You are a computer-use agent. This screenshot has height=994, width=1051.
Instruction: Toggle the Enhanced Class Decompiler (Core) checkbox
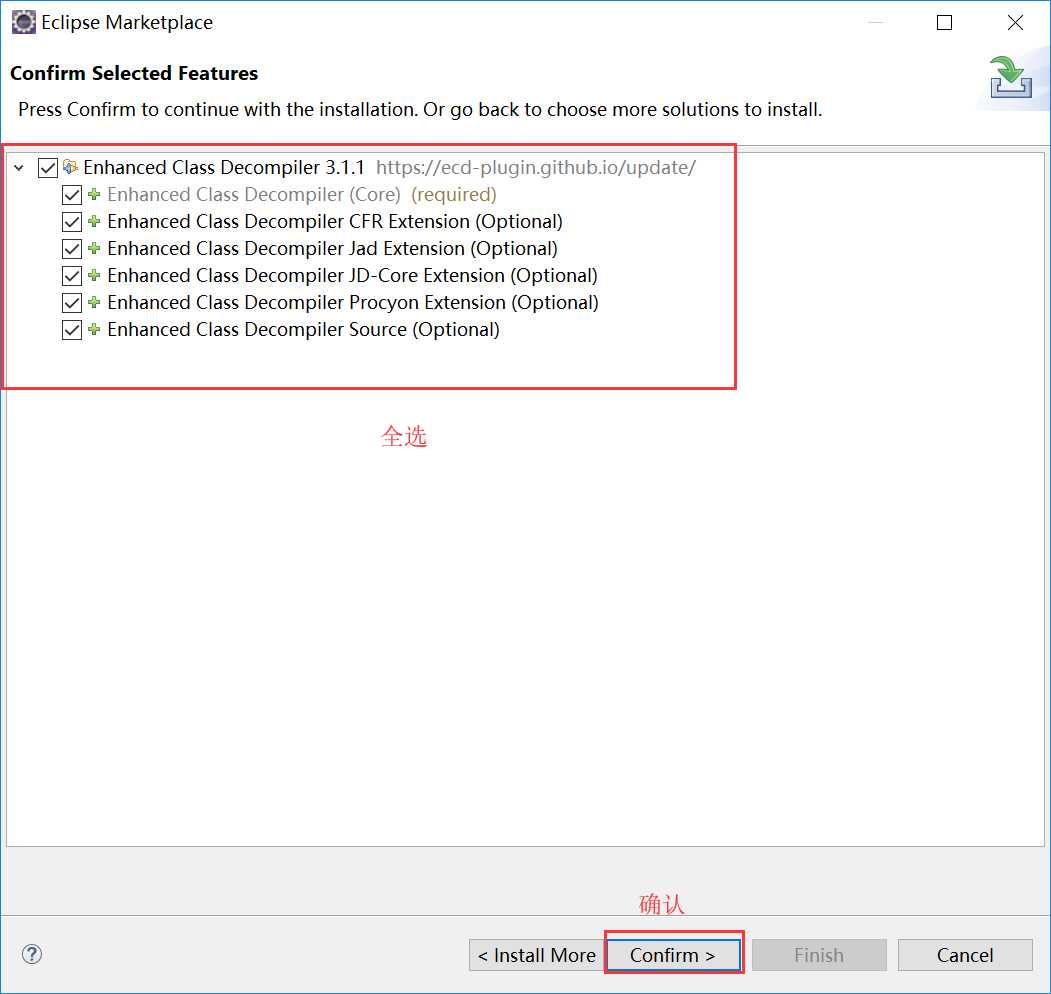(72, 195)
